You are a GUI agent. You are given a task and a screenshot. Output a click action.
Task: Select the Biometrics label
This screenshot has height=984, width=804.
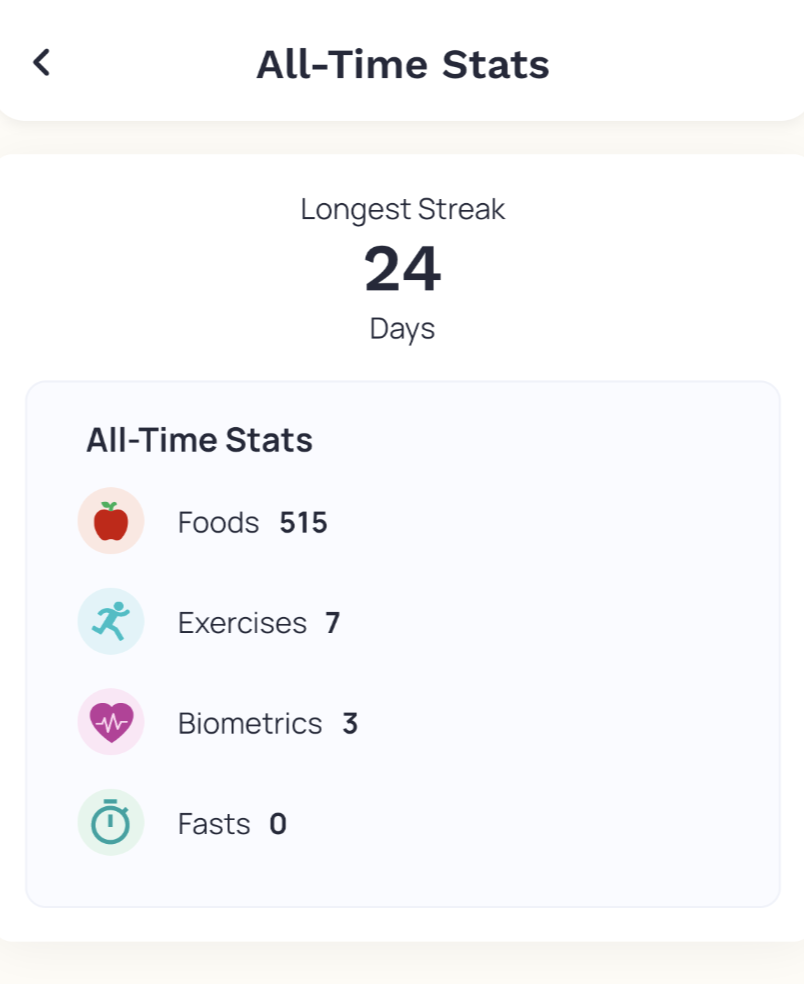coord(250,723)
